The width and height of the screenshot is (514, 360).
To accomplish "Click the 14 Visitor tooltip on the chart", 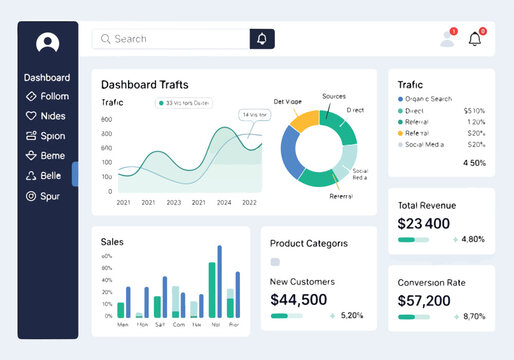I will (255, 115).
